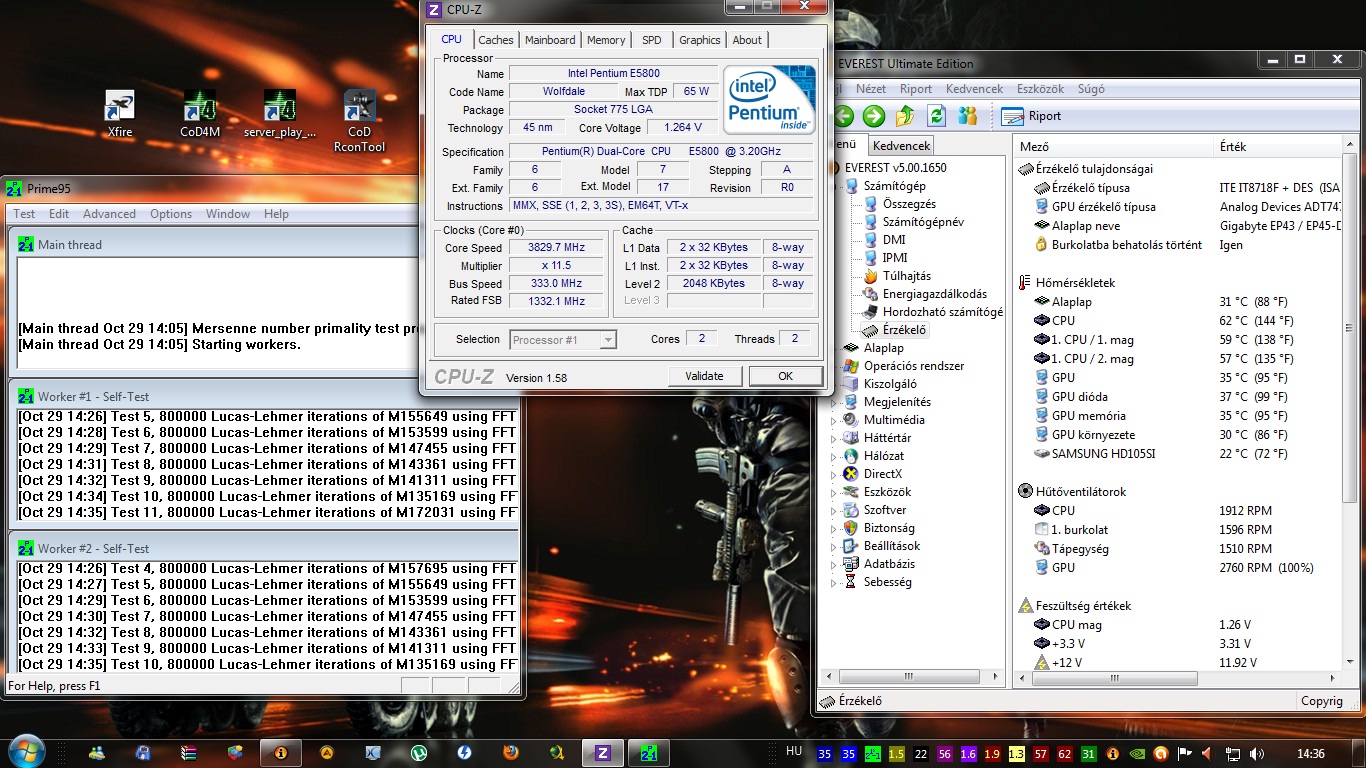Open the About tab in CPU-Z
The image size is (1366, 768).
[x=747, y=40]
